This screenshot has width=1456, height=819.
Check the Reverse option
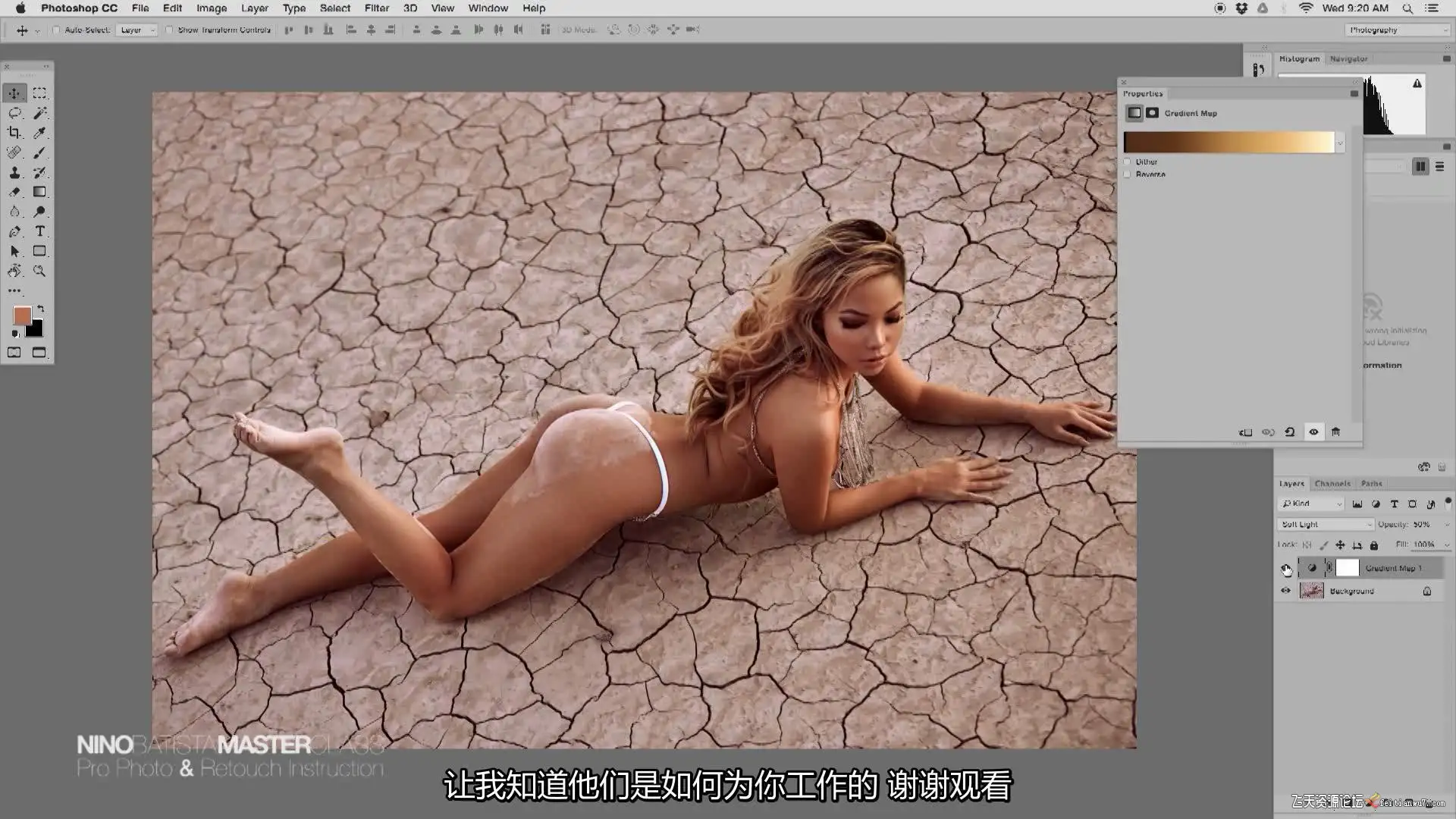(x=1128, y=174)
